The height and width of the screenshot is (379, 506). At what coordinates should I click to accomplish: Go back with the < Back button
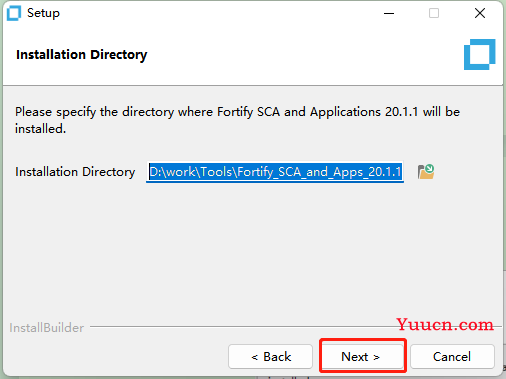[x=270, y=356]
